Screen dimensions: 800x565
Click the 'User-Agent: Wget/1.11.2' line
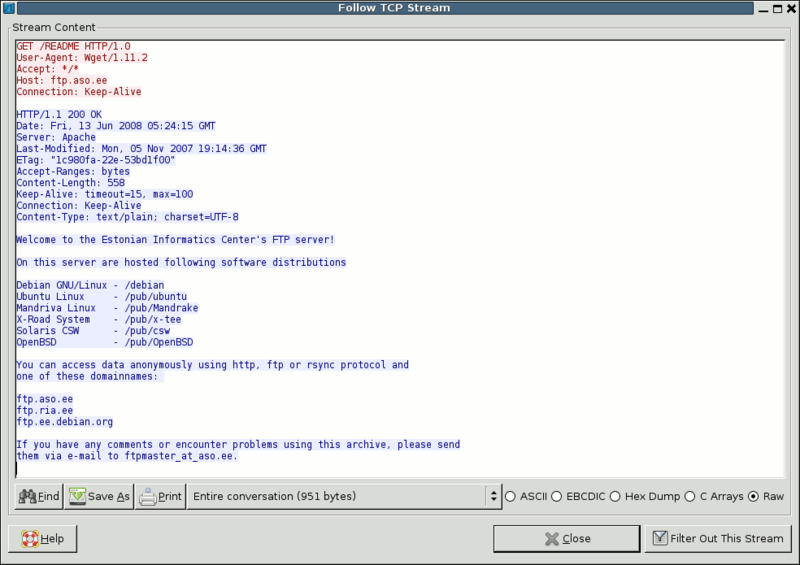82,58
